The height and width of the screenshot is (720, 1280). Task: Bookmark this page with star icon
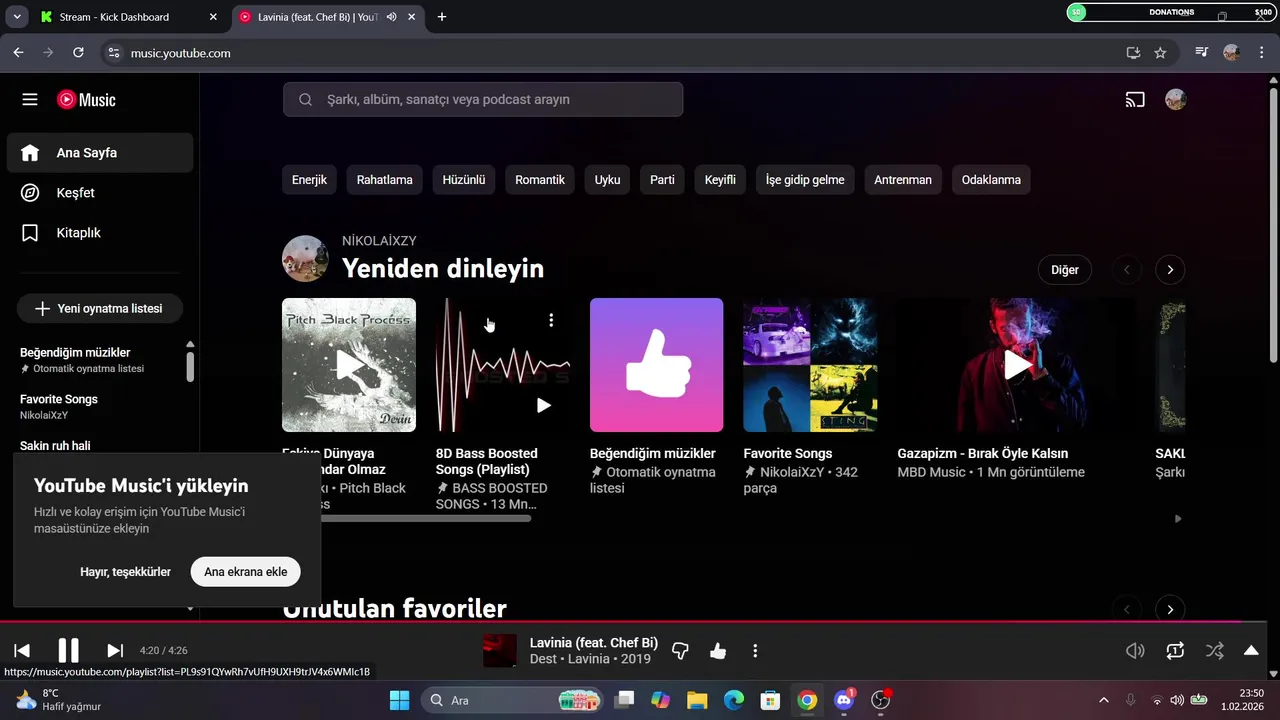click(1160, 53)
